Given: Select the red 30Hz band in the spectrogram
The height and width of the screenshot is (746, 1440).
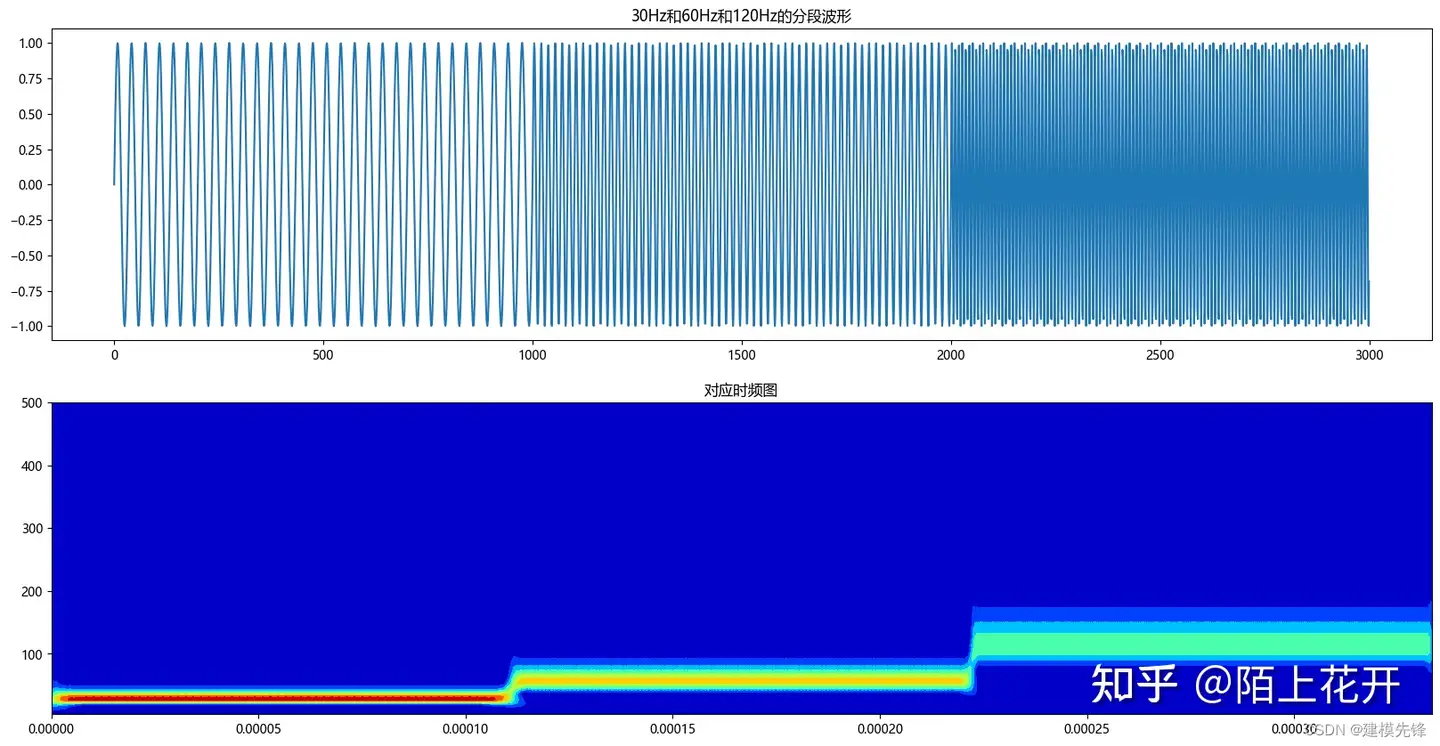Looking at the screenshot, I should pos(280,697).
